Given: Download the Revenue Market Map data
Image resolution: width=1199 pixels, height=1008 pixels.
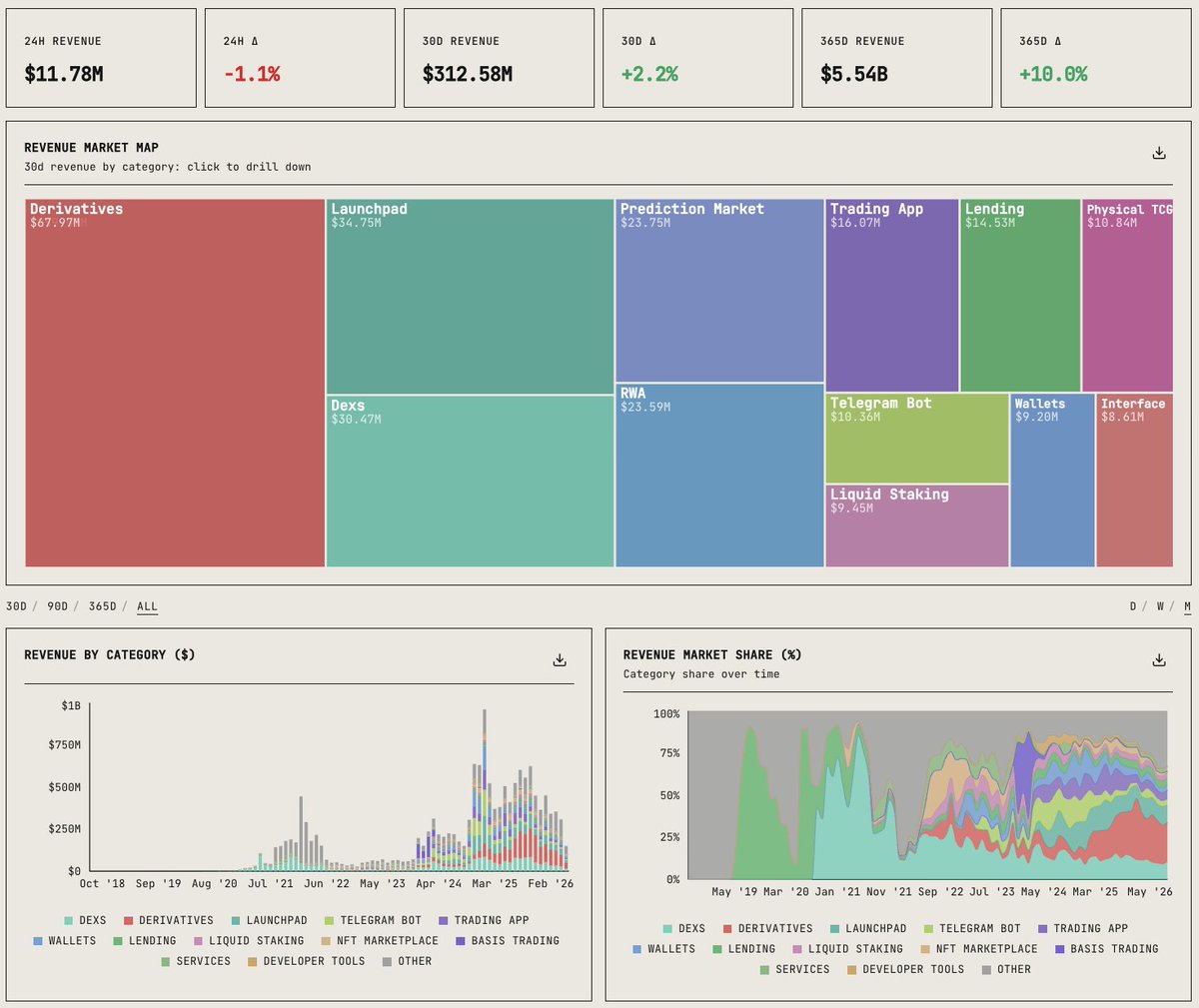Looking at the screenshot, I should (1159, 153).
